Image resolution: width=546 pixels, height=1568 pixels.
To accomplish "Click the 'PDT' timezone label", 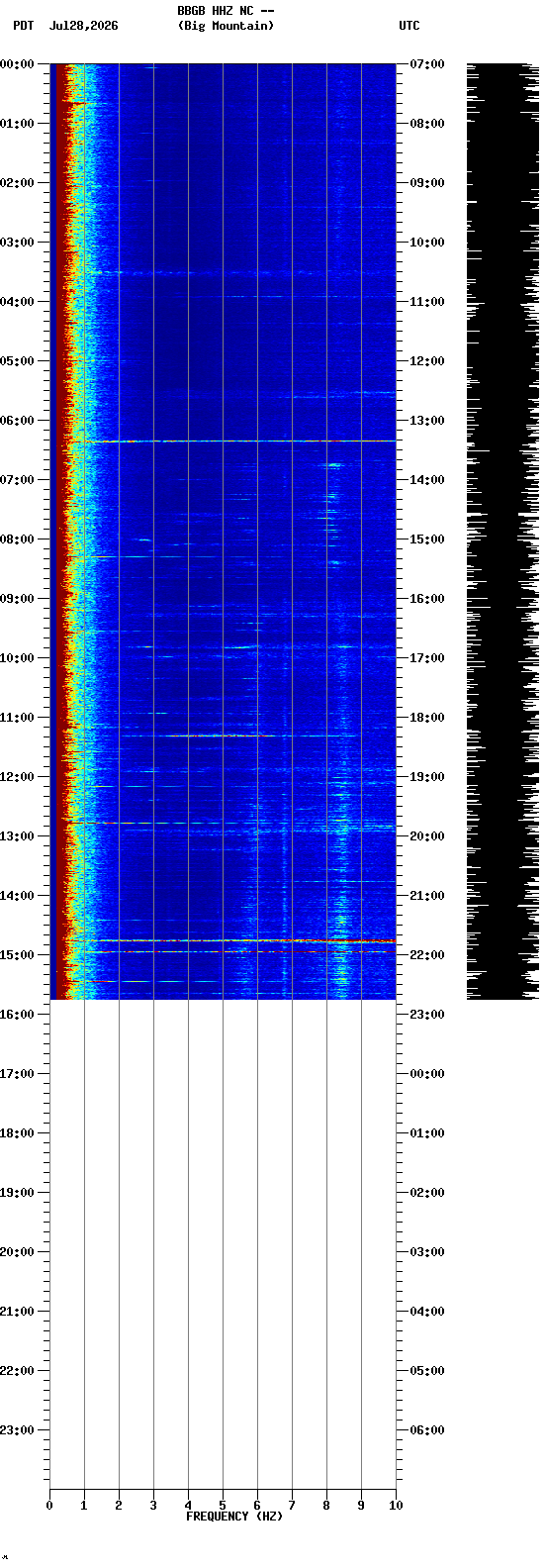I will point(23,26).
